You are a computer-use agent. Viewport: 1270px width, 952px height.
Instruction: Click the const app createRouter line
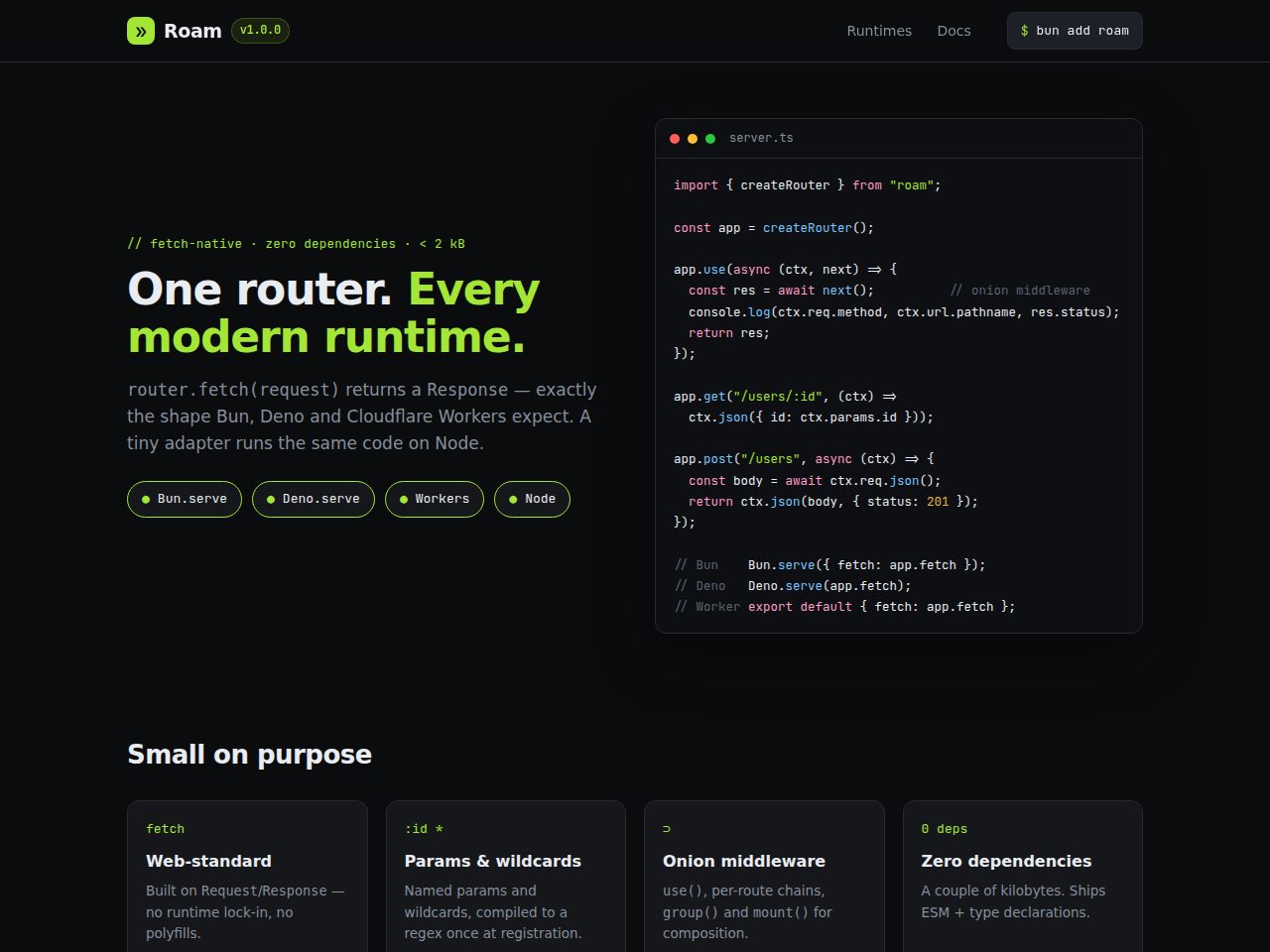click(x=774, y=228)
